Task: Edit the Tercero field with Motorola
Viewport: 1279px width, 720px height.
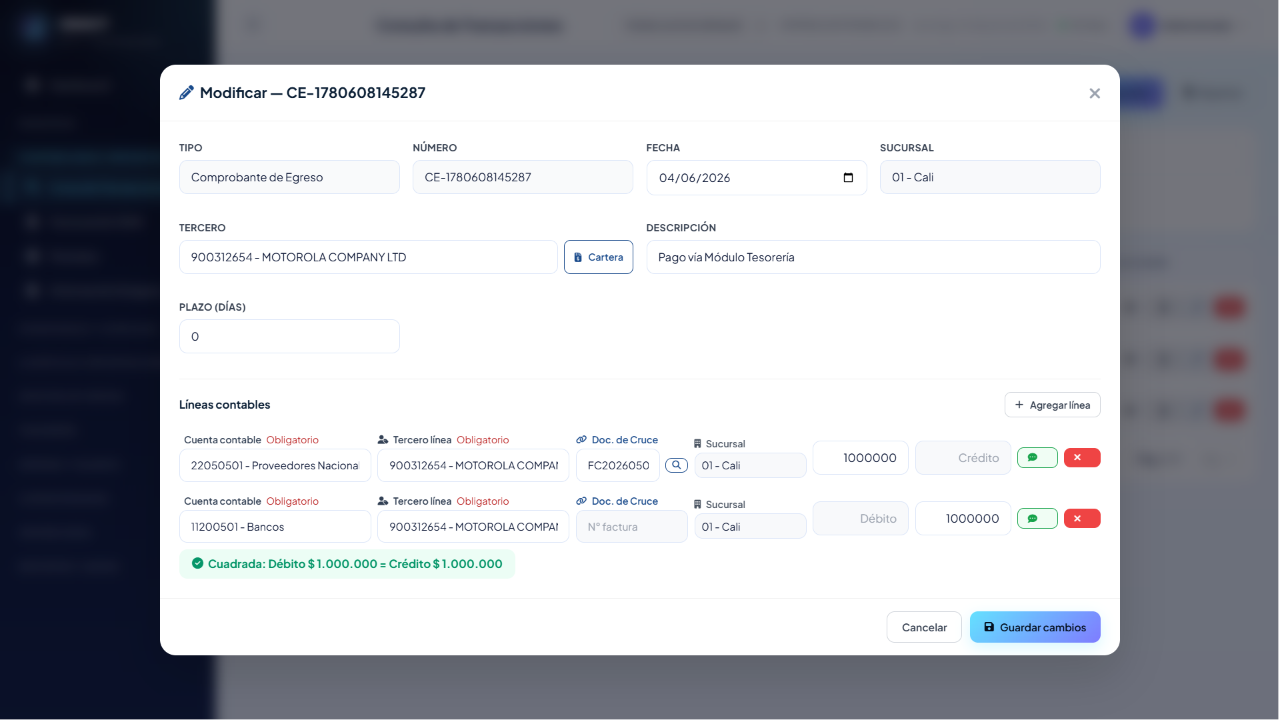Action: (x=368, y=257)
